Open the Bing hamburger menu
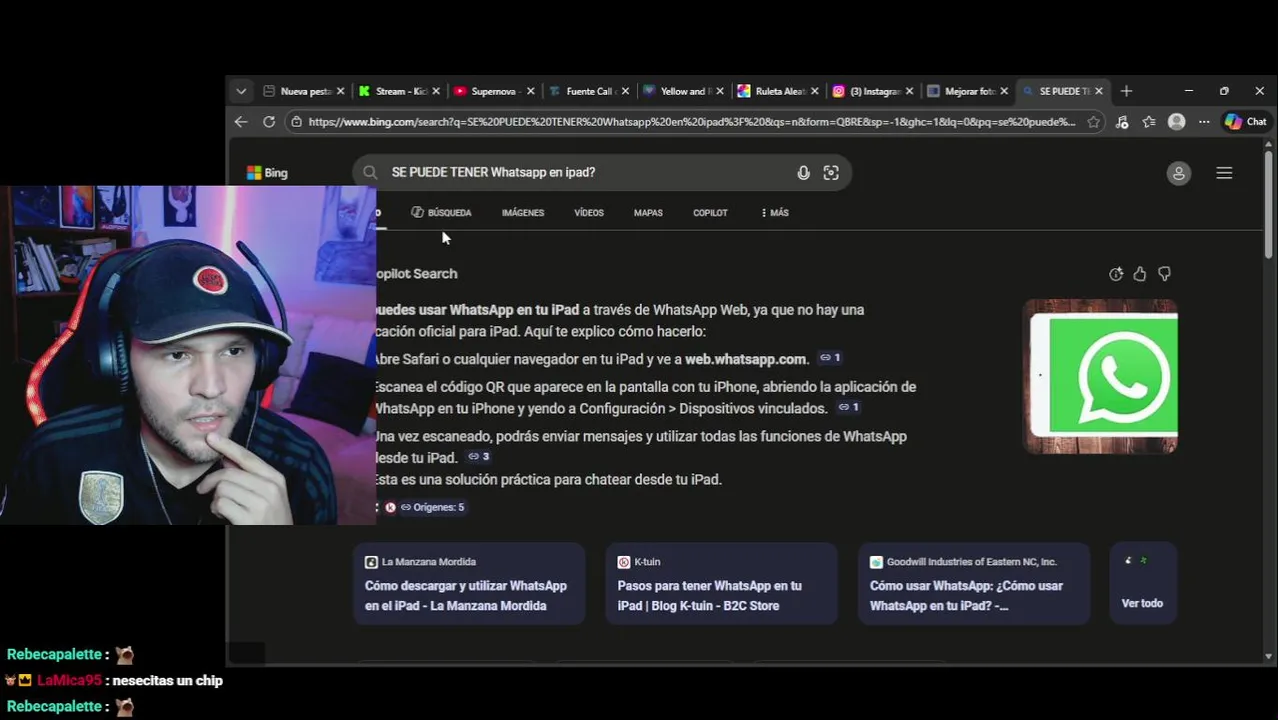This screenshot has width=1278, height=720. 1224,173
